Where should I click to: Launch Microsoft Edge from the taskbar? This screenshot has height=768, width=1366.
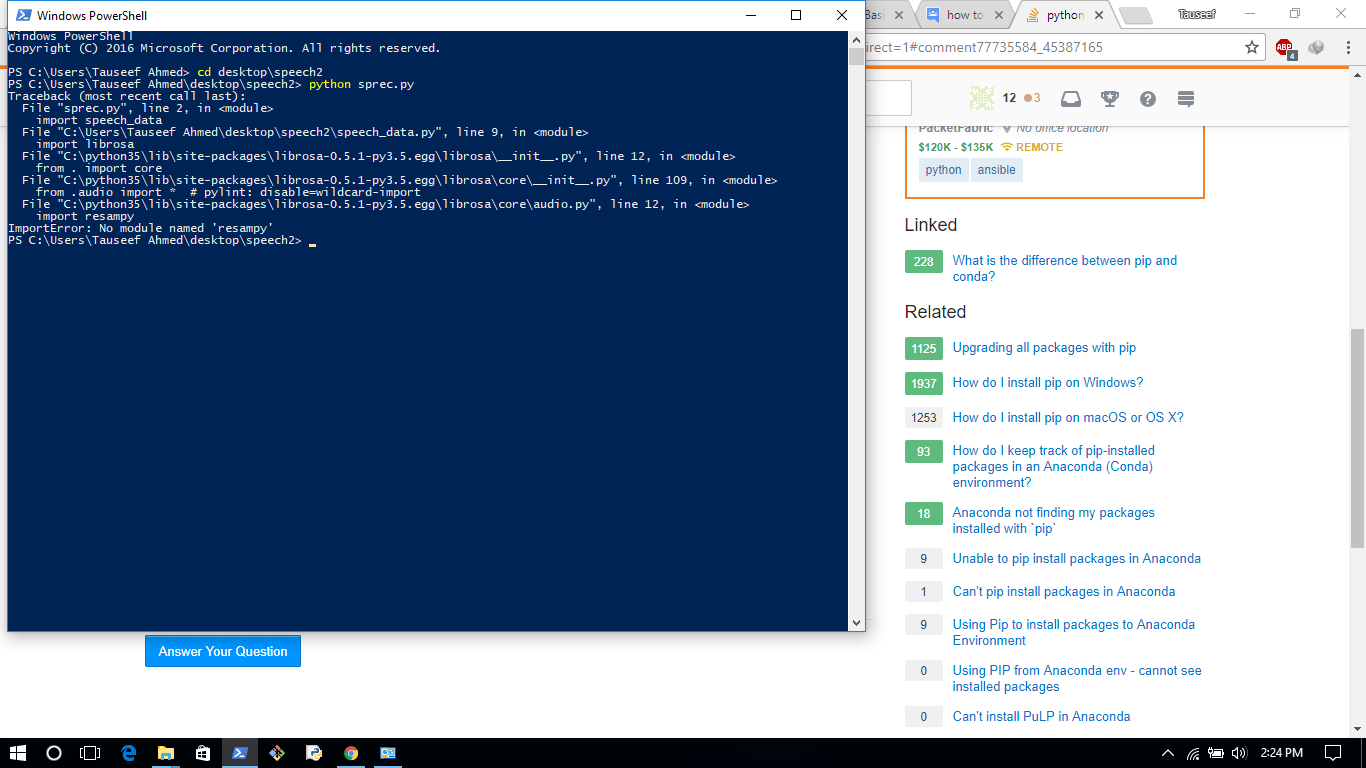click(128, 753)
